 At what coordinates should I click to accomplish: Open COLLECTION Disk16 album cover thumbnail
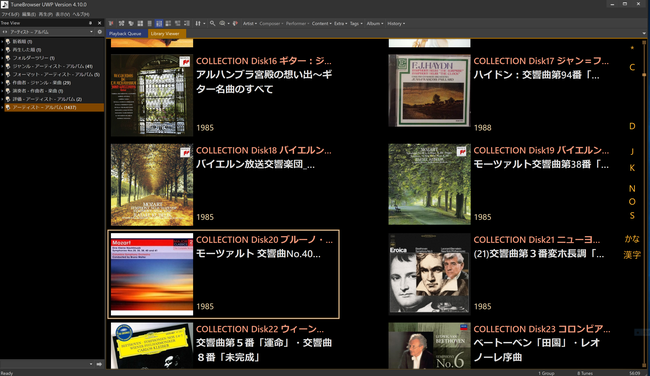pos(152,95)
